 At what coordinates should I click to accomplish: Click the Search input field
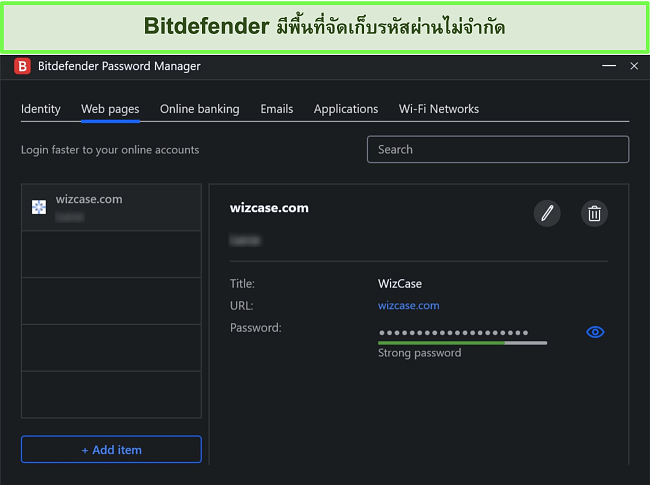pyautogui.click(x=498, y=149)
